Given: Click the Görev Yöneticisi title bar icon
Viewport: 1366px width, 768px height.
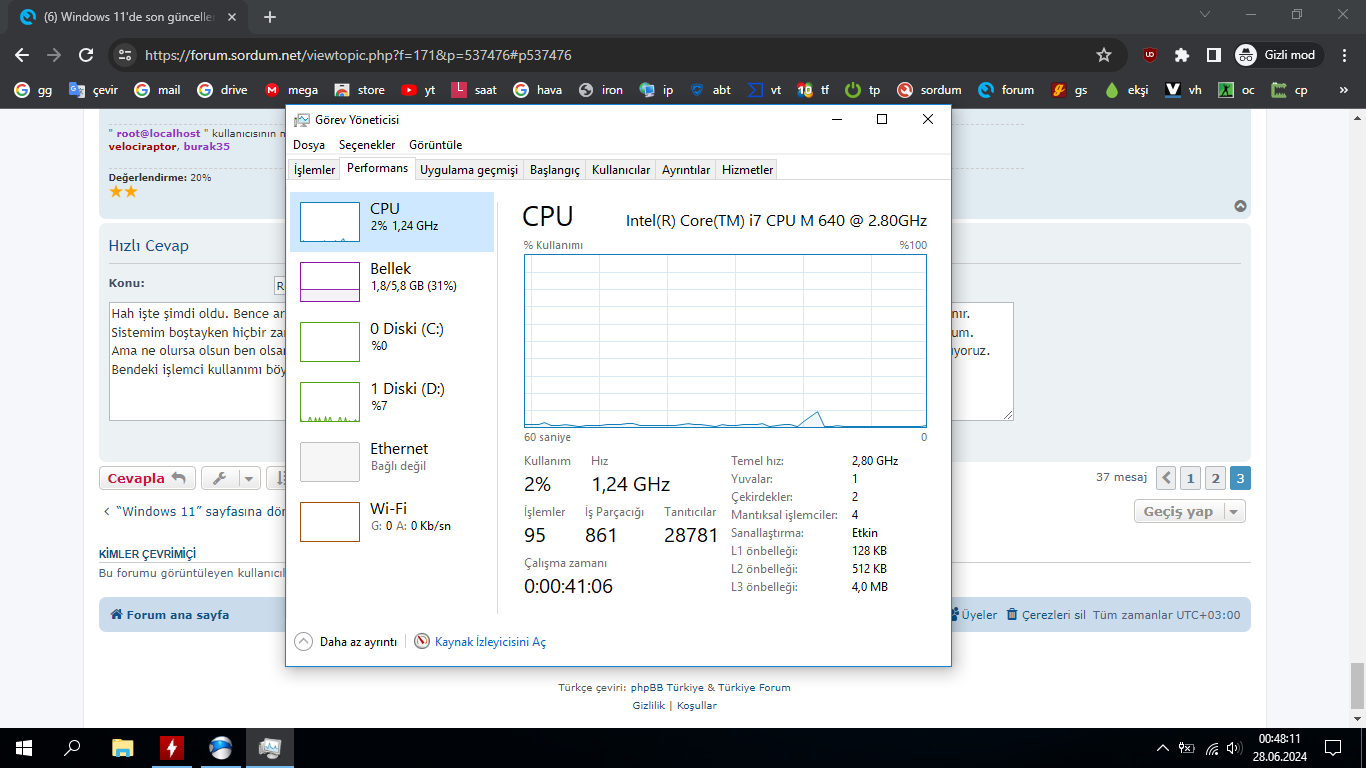Looking at the screenshot, I should [302, 119].
